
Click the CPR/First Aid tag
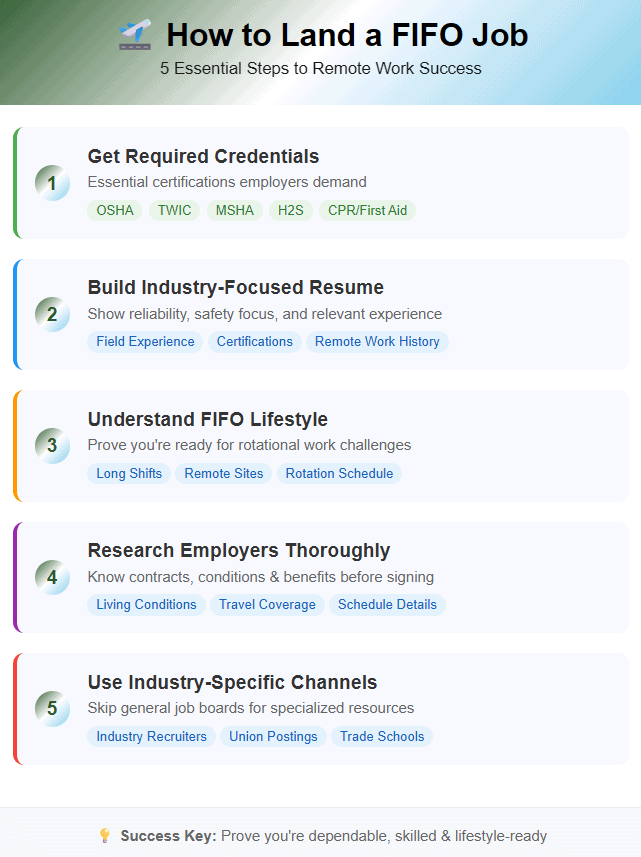pos(367,210)
